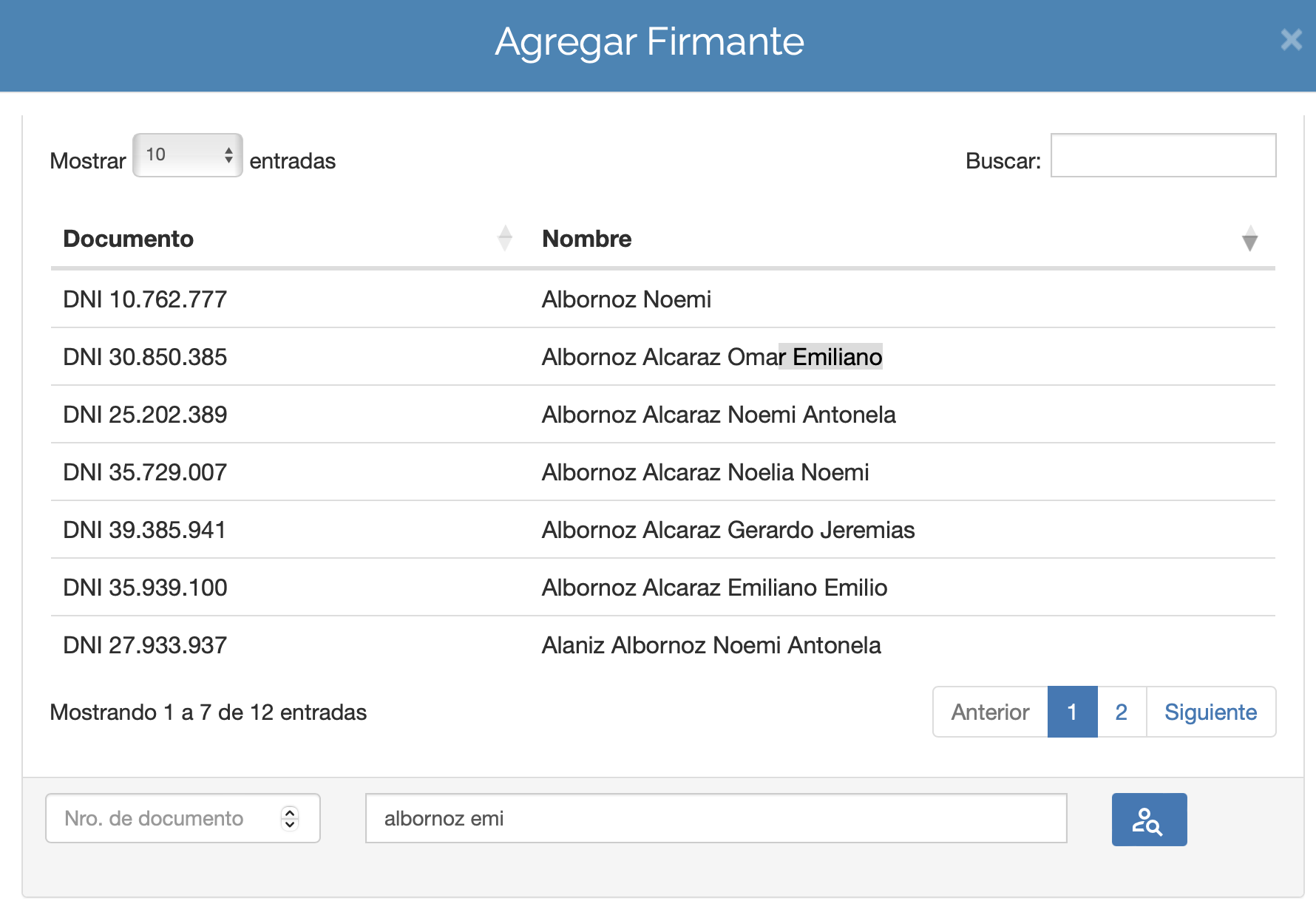Click the stepper arrows in Nro. de documento field
Screen dimensions: 1316x912
tap(290, 818)
